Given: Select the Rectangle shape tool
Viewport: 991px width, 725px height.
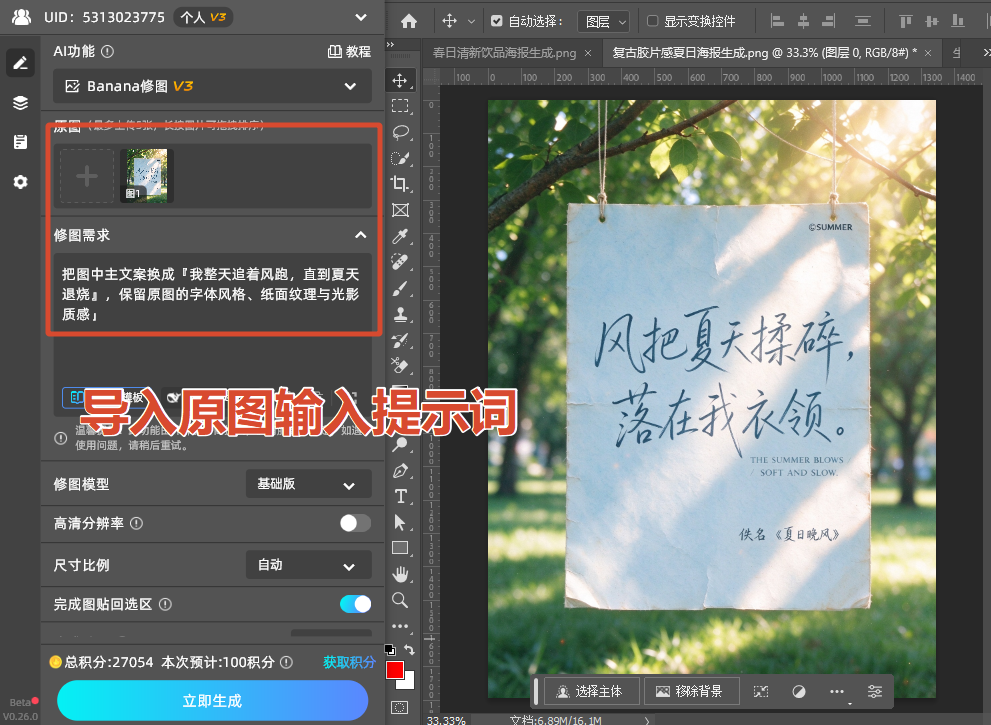Looking at the screenshot, I should pyautogui.click(x=400, y=548).
